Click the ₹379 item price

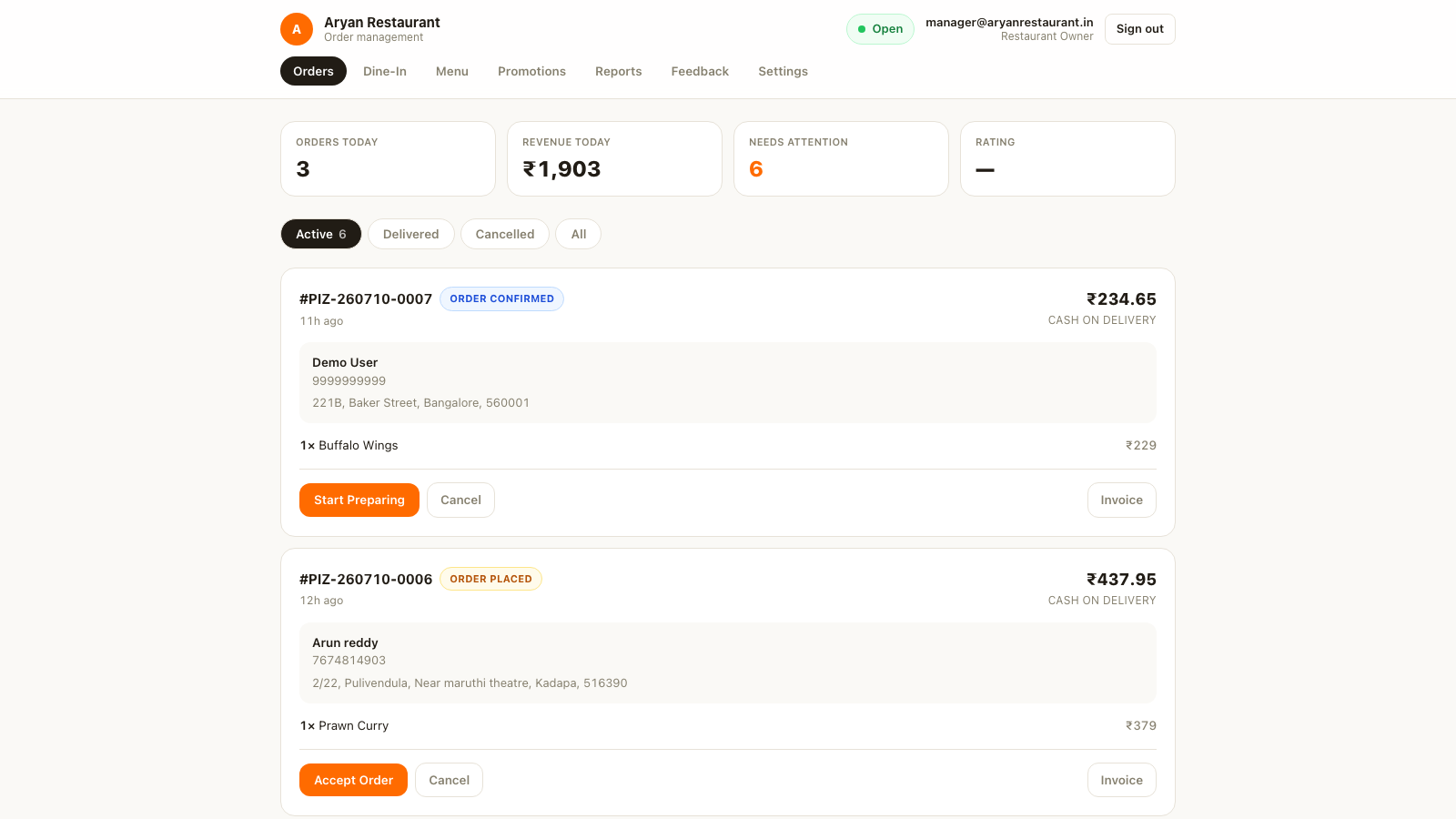pyautogui.click(x=1141, y=726)
